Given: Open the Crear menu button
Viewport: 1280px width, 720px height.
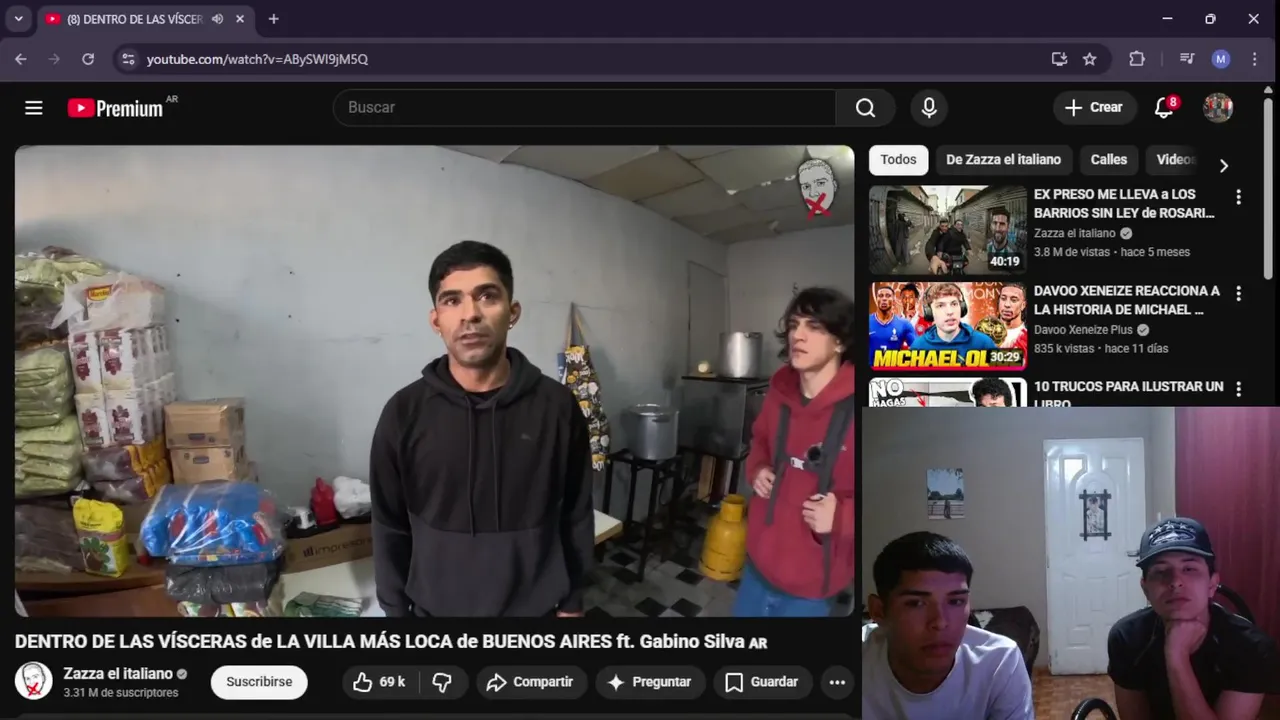Looking at the screenshot, I should 1094,108.
